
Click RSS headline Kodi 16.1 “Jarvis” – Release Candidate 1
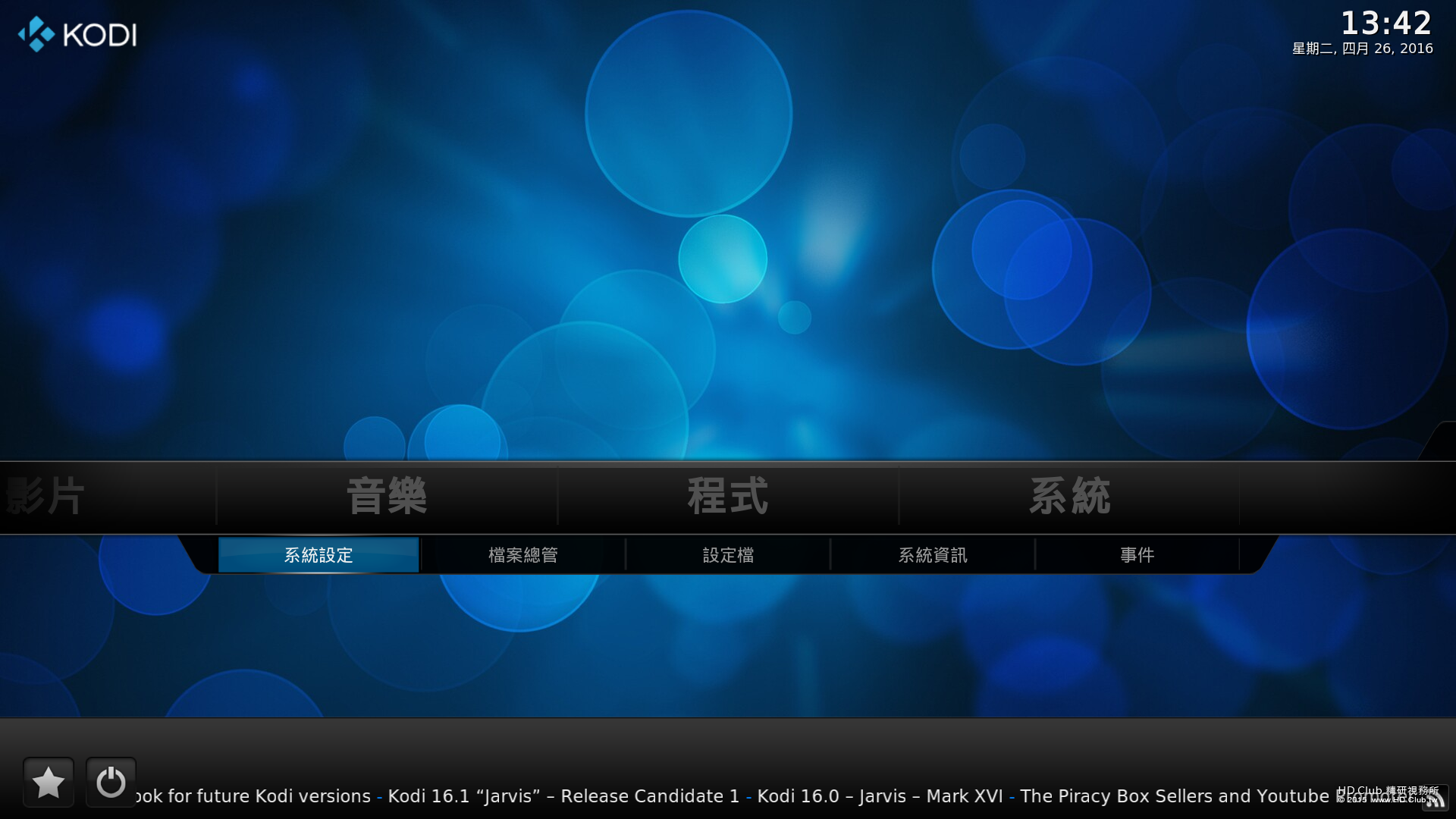(x=563, y=796)
